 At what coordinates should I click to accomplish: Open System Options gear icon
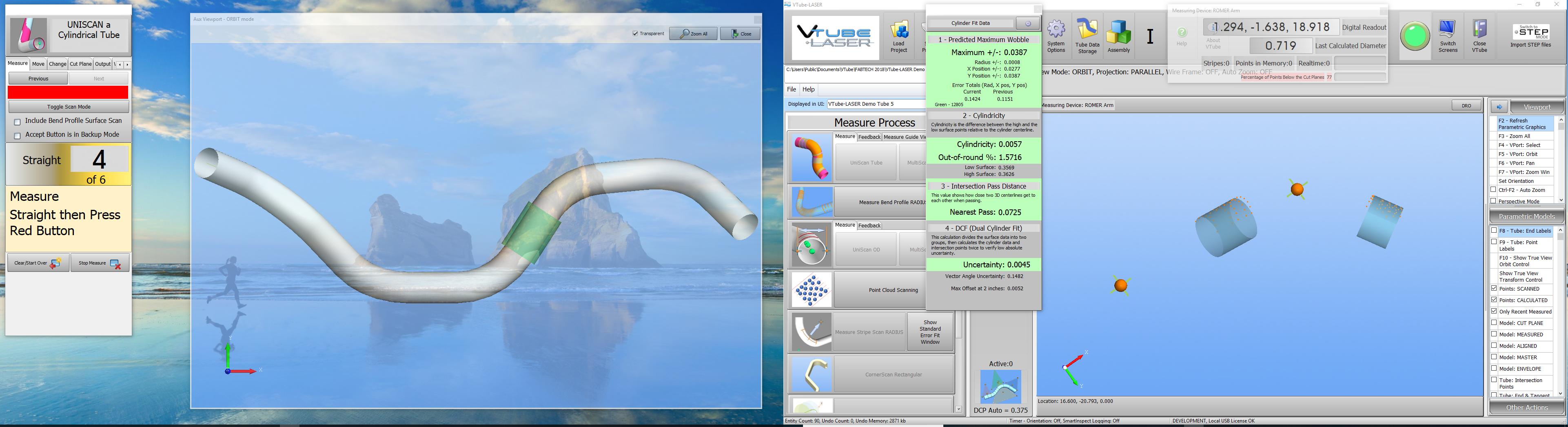coord(1056,36)
